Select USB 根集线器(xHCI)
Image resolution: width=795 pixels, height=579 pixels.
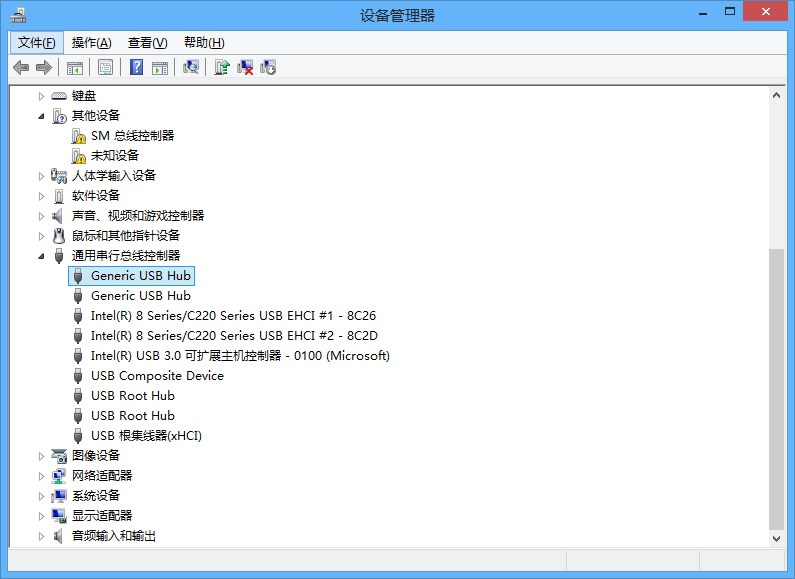pyautogui.click(x=146, y=436)
